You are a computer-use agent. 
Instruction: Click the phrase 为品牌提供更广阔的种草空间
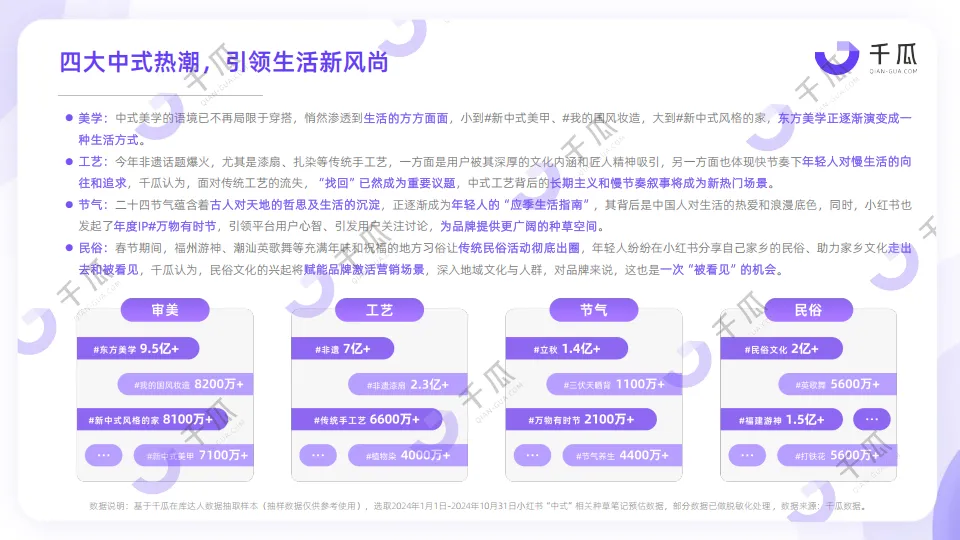[x=519, y=226]
